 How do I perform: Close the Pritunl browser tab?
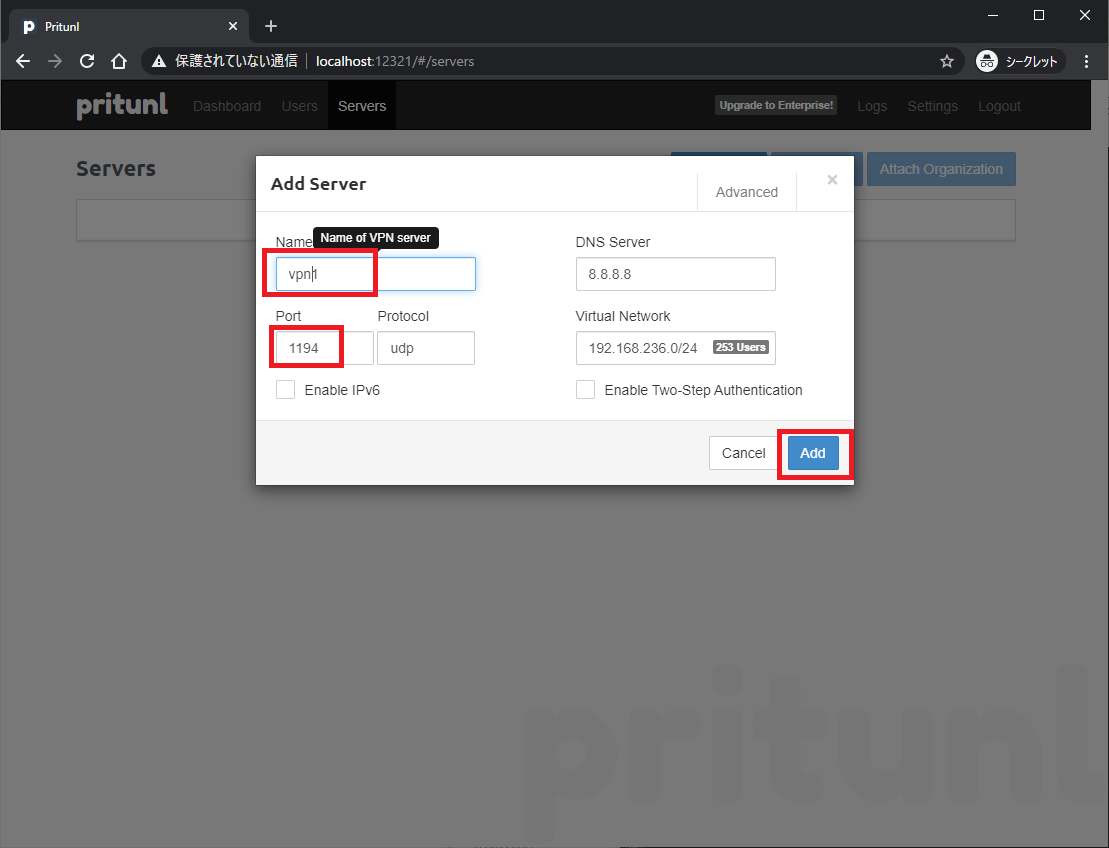tap(233, 26)
